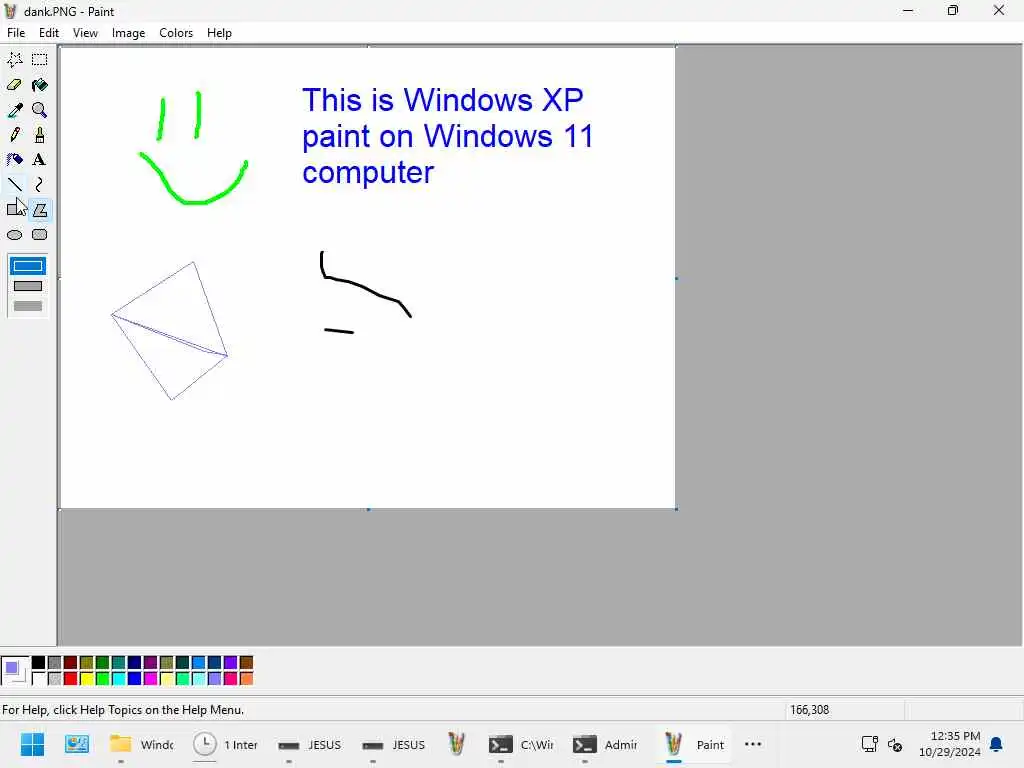Click the '166,308' cursor coordinates in status bar
Image resolution: width=1024 pixels, height=768 pixels.
click(x=809, y=710)
